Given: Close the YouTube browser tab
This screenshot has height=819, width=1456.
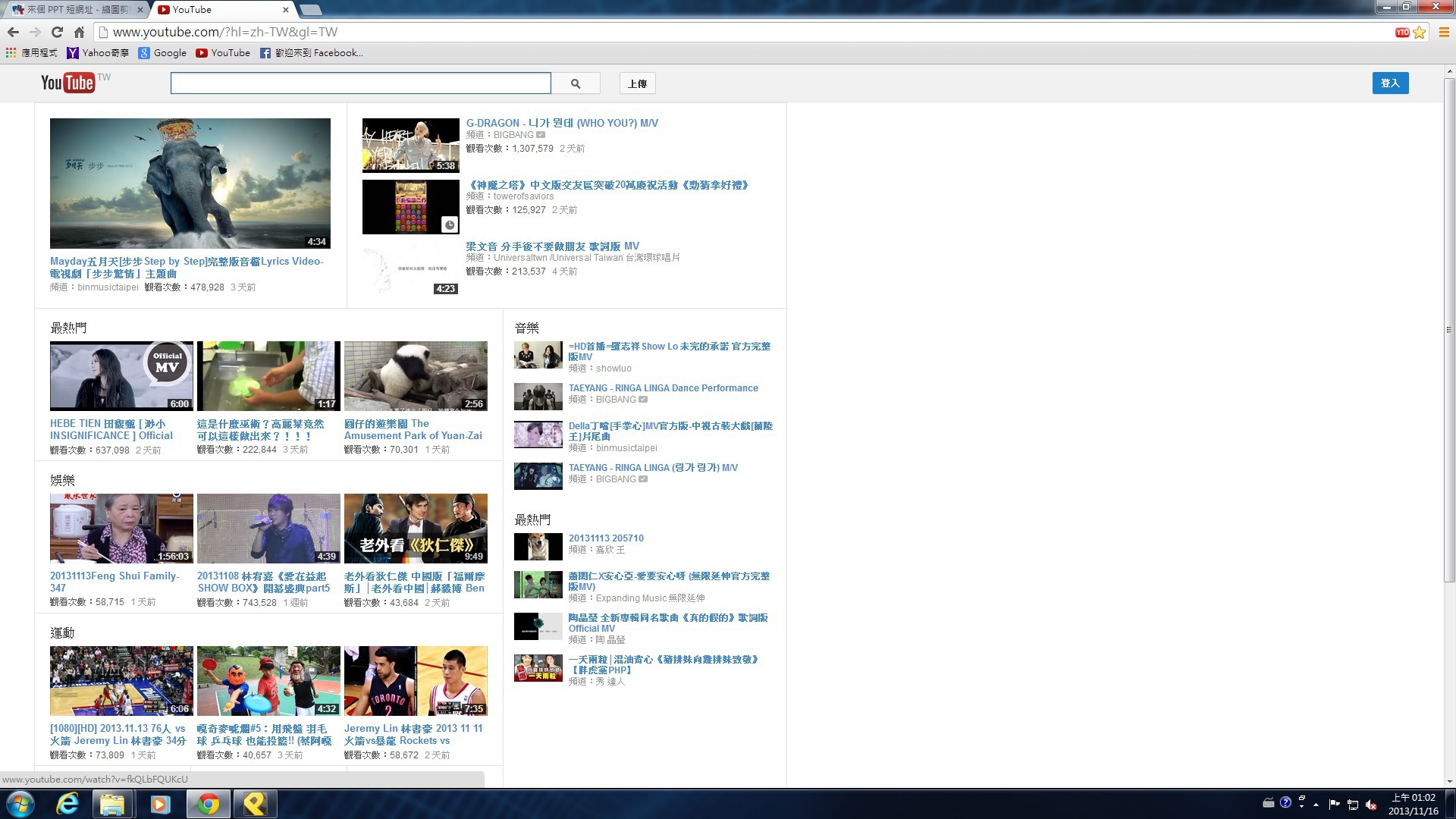Looking at the screenshot, I should coord(286,10).
